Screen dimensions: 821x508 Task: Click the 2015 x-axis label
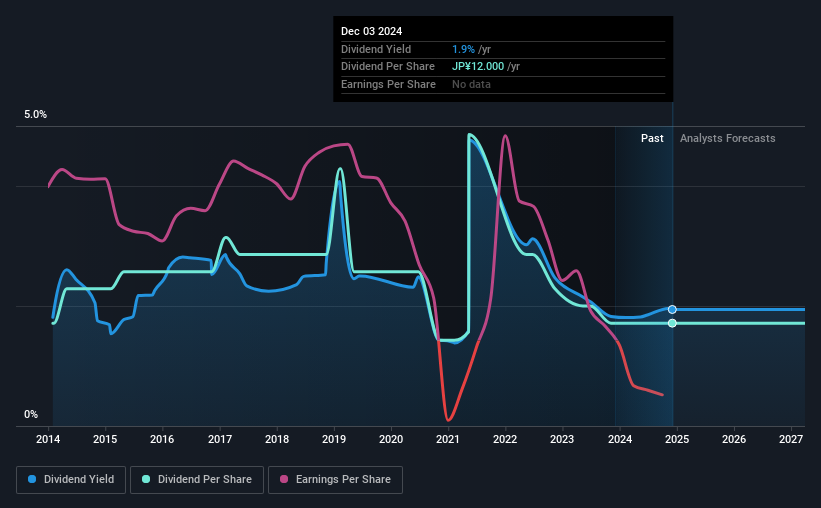[105, 439]
